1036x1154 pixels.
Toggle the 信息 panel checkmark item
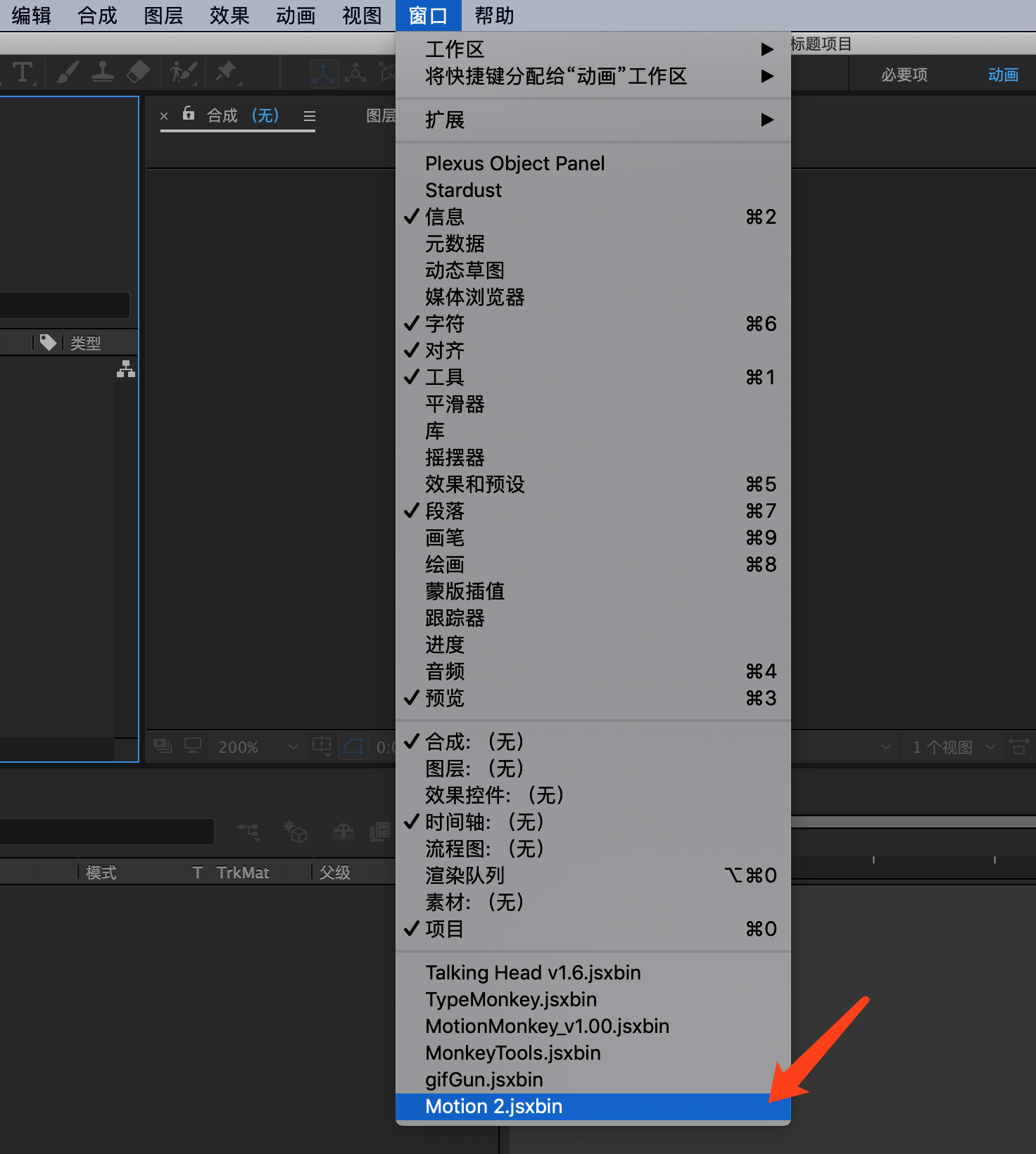(593, 217)
